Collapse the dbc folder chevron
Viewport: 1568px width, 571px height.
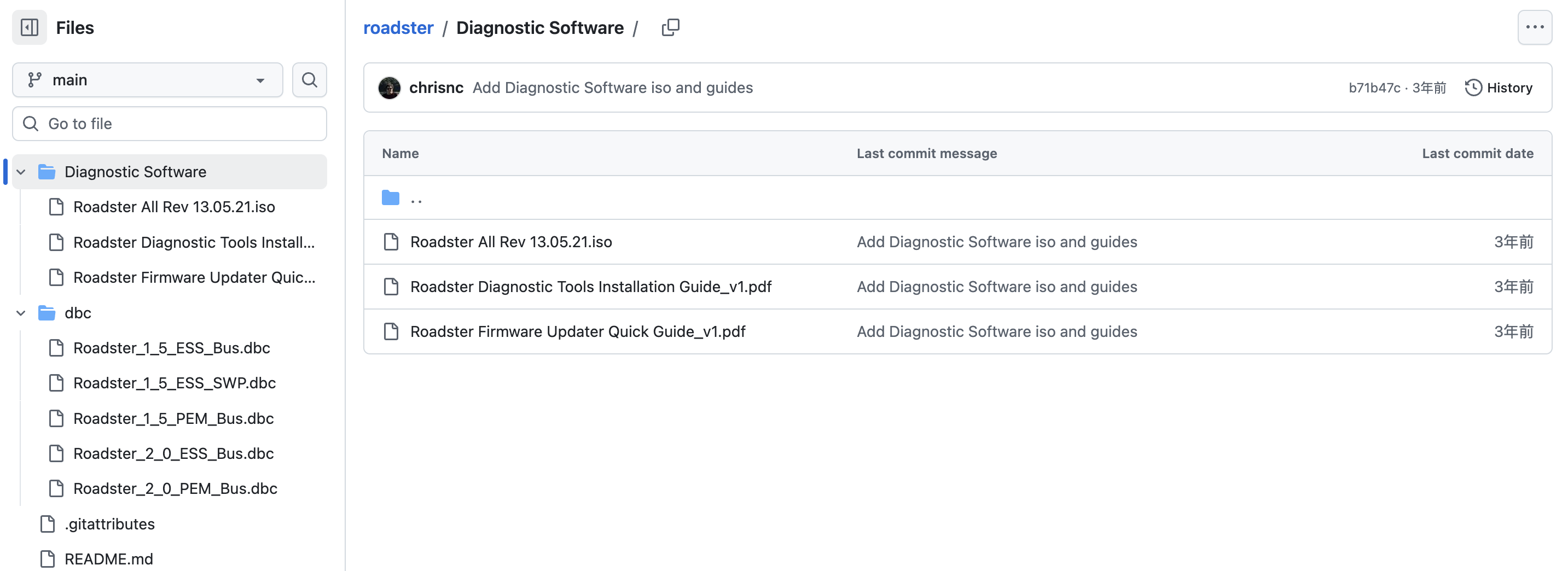[x=21, y=313]
